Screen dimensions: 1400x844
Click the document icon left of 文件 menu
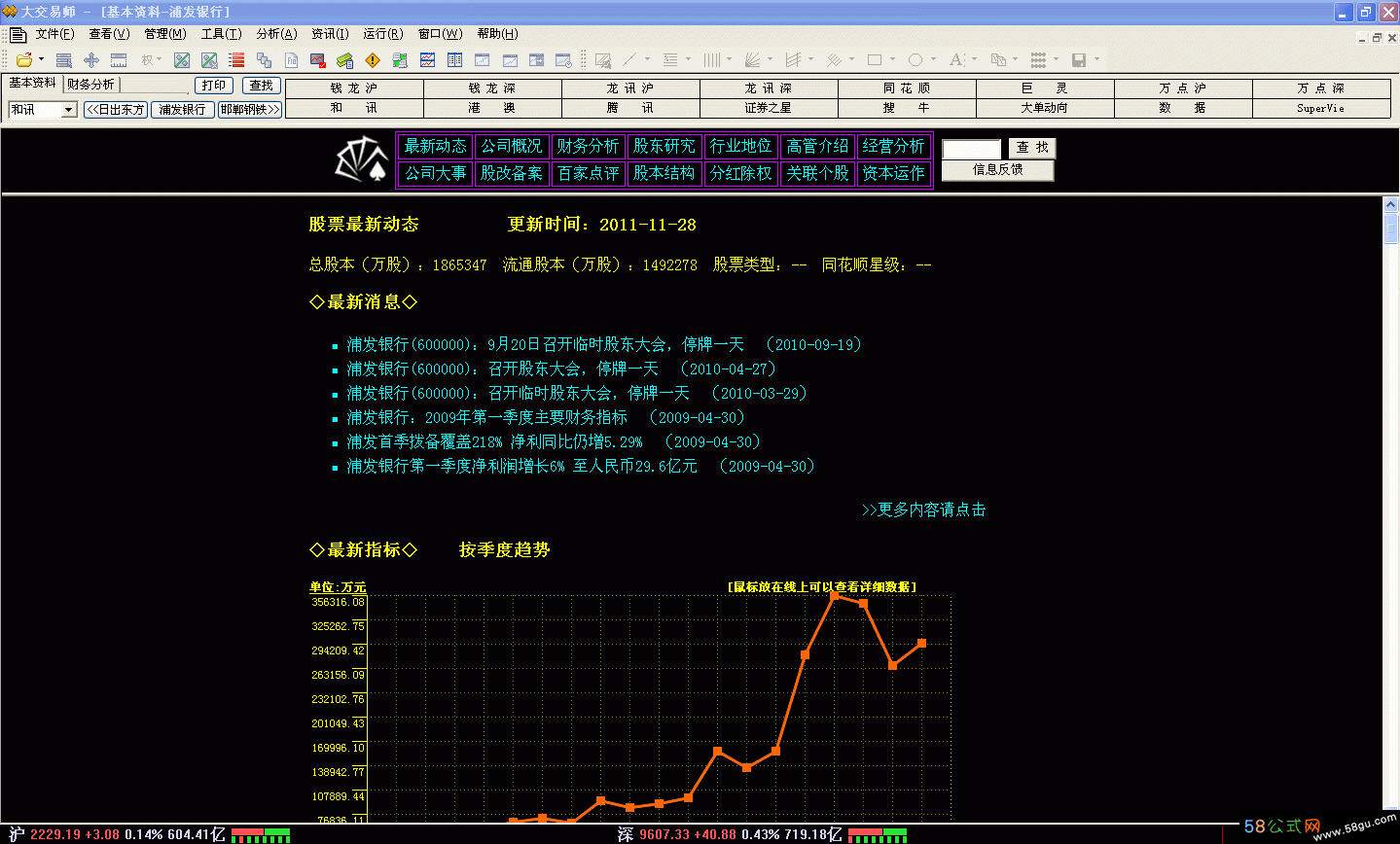click(x=18, y=34)
